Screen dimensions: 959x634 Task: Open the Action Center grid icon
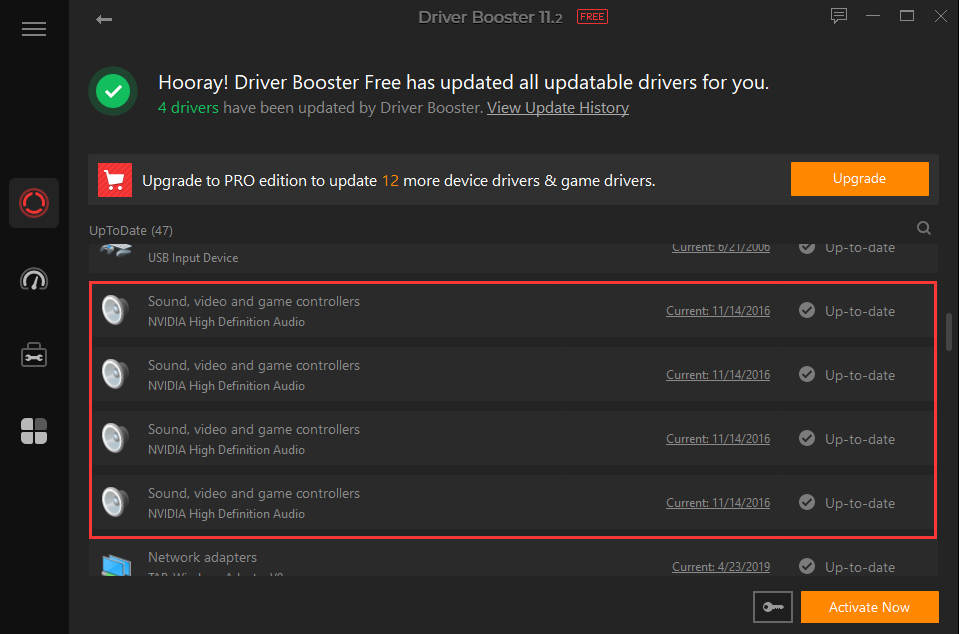pos(34,431)
